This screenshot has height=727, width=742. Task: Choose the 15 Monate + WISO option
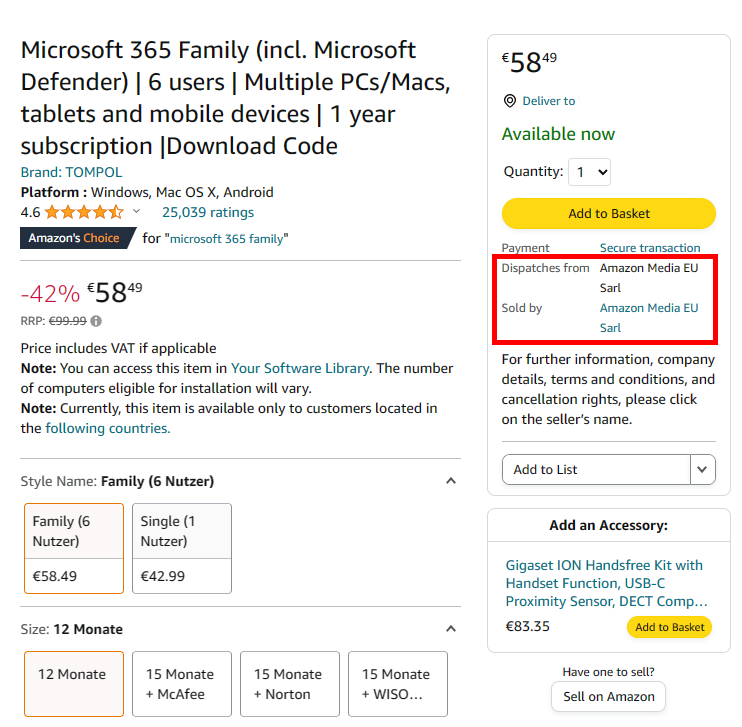coord(398,684)
